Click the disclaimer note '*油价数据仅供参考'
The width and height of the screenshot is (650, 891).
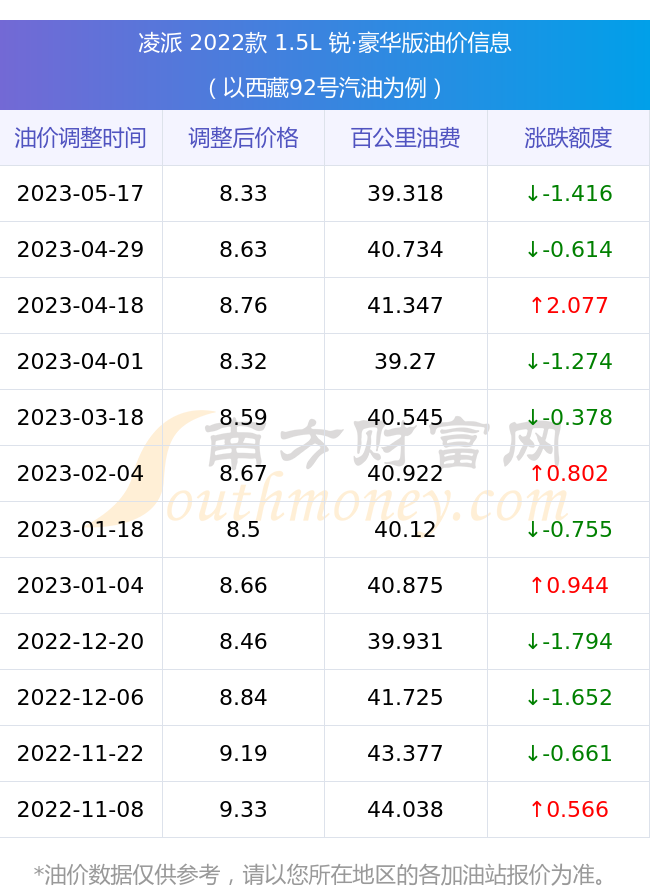(x=127, y=875)
